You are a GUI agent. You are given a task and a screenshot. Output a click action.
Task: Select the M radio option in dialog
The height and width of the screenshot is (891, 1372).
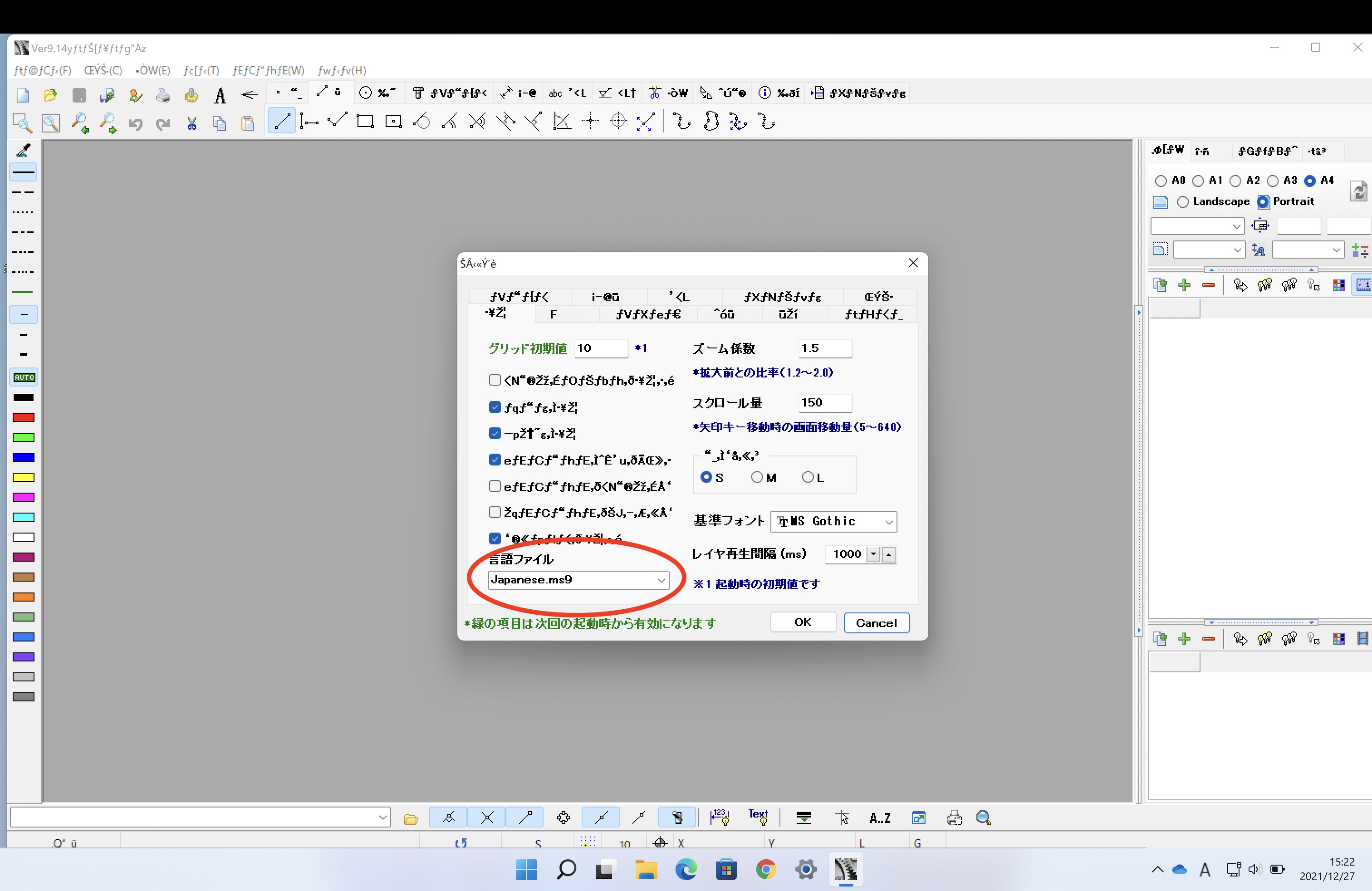click(757, 477)
